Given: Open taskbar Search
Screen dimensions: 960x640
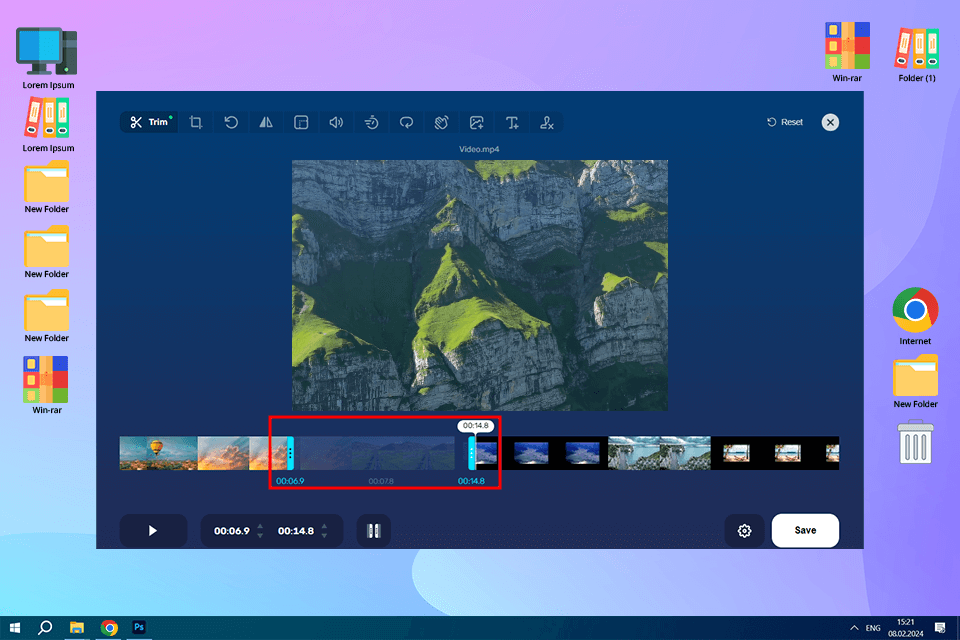Looking at the screenshot, I should coord(45,628).
